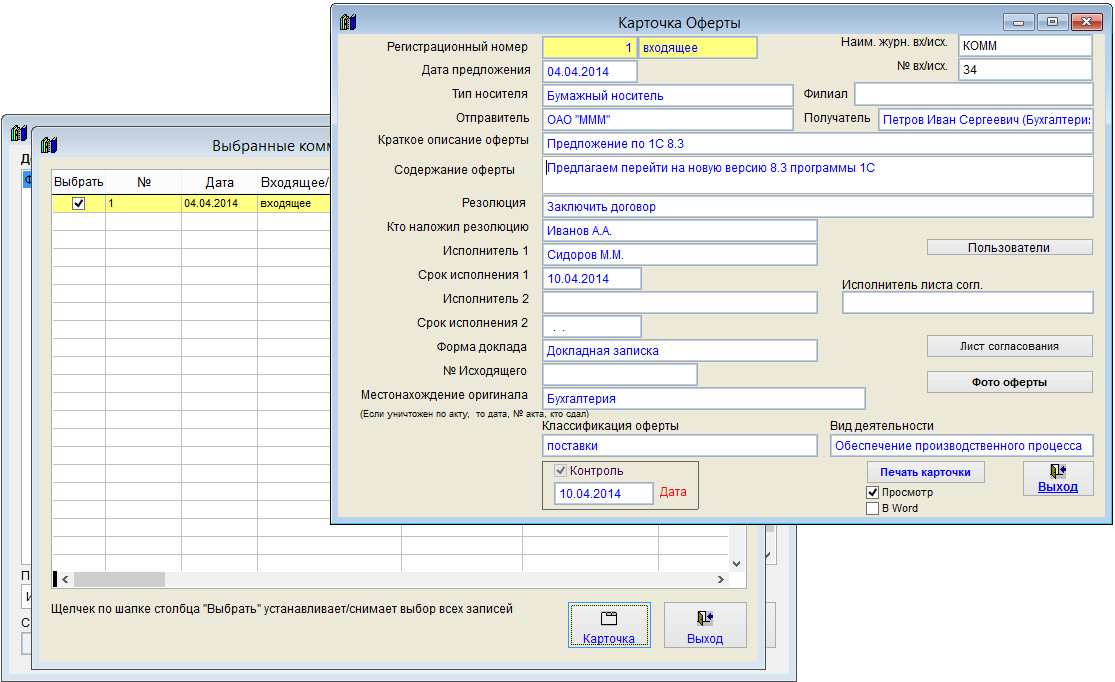The height and width of the screenshot is (682, 1115).
Task: Click the Выбрать column header
Action: (78, 183)
